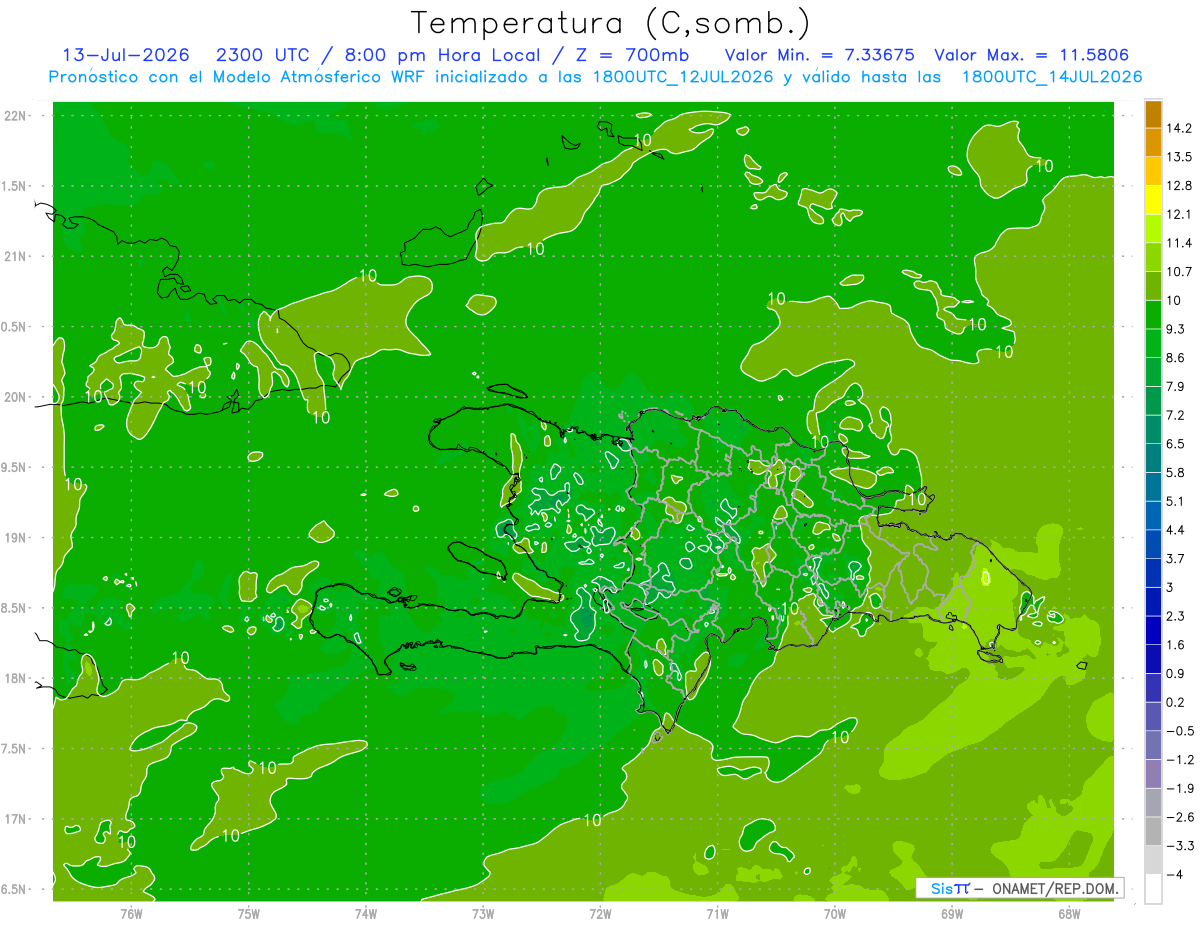Click the 22N latitude label

pyautogui.click(x=15, y=115)
